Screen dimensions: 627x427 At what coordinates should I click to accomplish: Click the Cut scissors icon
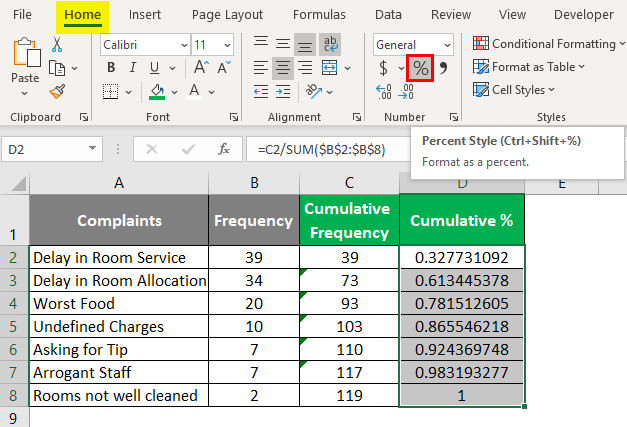(56, 45)
